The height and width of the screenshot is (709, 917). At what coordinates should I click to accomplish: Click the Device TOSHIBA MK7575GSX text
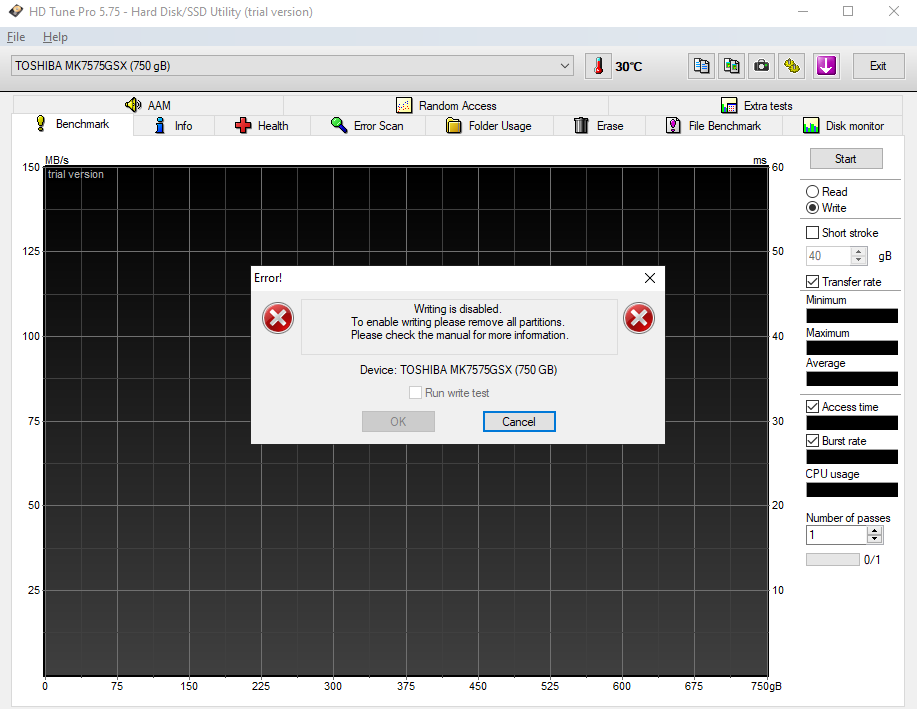[458, 370]
